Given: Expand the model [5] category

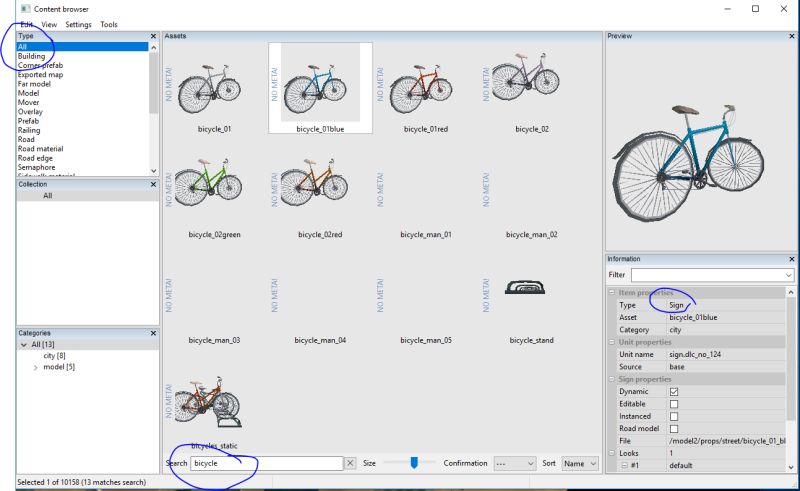Looking at the screenshot, I should point(35,367).
